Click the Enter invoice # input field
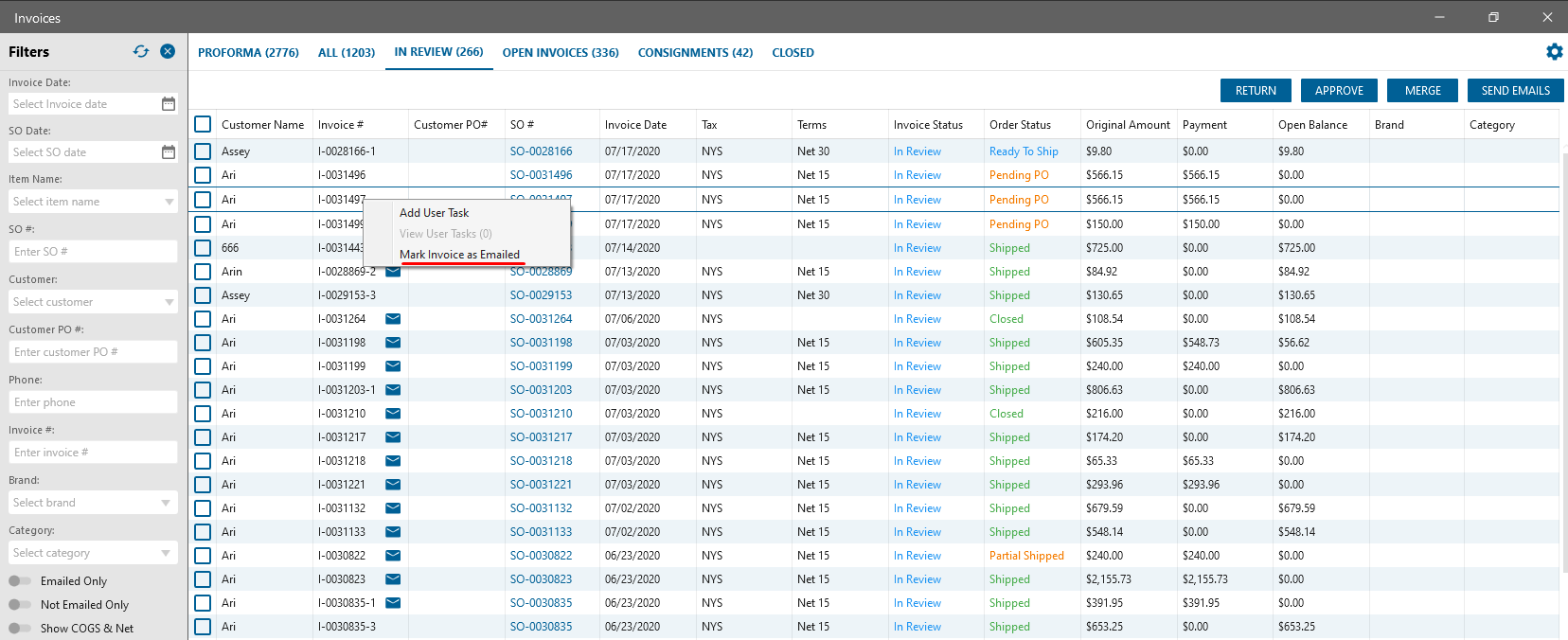The image size is (1568, 640). tap(93, 453)
